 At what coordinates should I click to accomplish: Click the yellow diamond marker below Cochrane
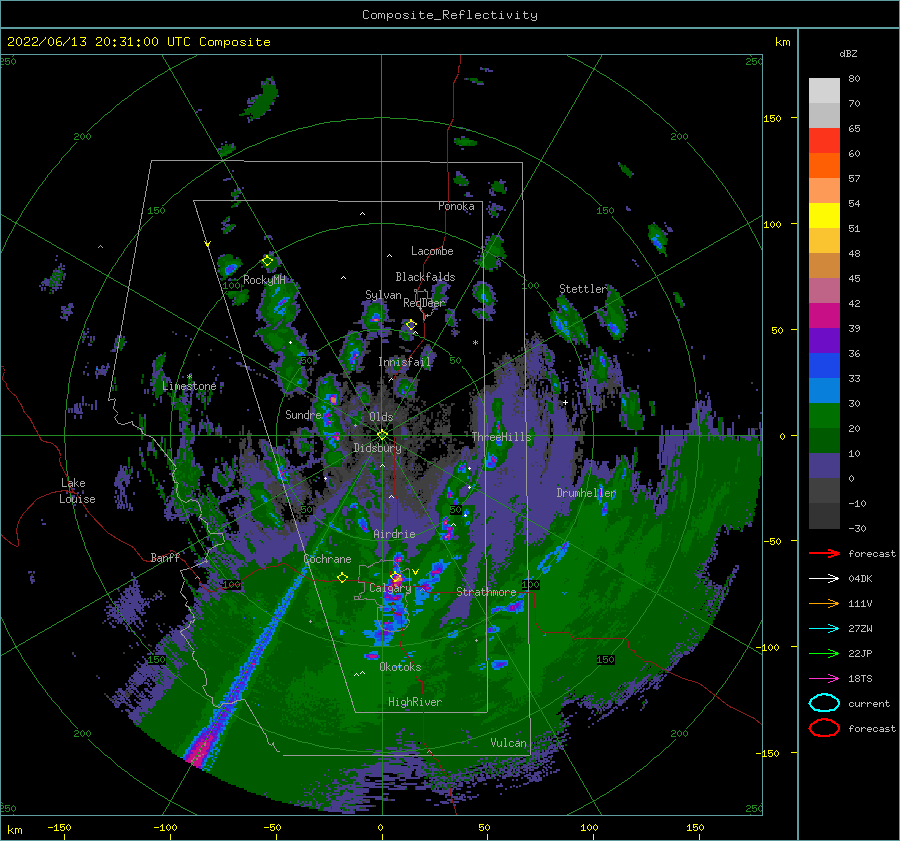(x=342, y=577)
